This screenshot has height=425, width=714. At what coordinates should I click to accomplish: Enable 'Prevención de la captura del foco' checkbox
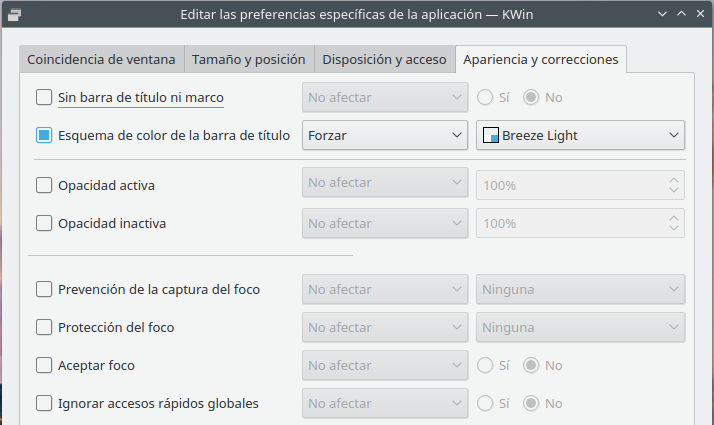44,290
